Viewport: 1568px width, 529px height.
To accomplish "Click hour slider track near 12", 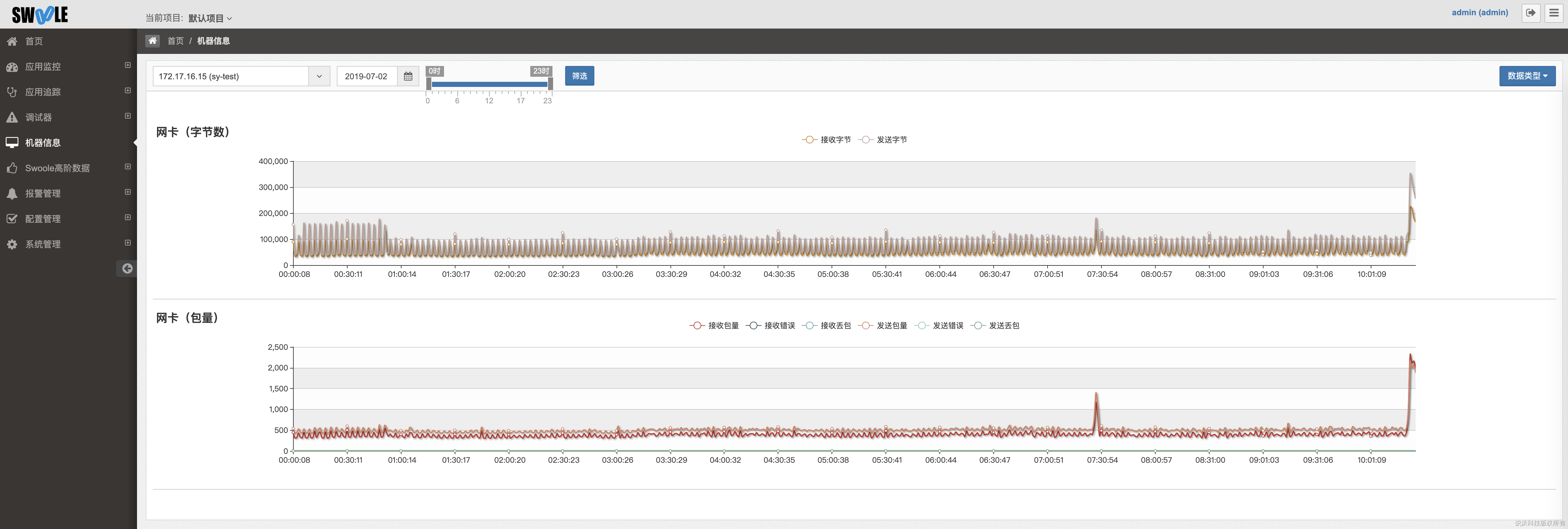I will [x=489, y=85].
